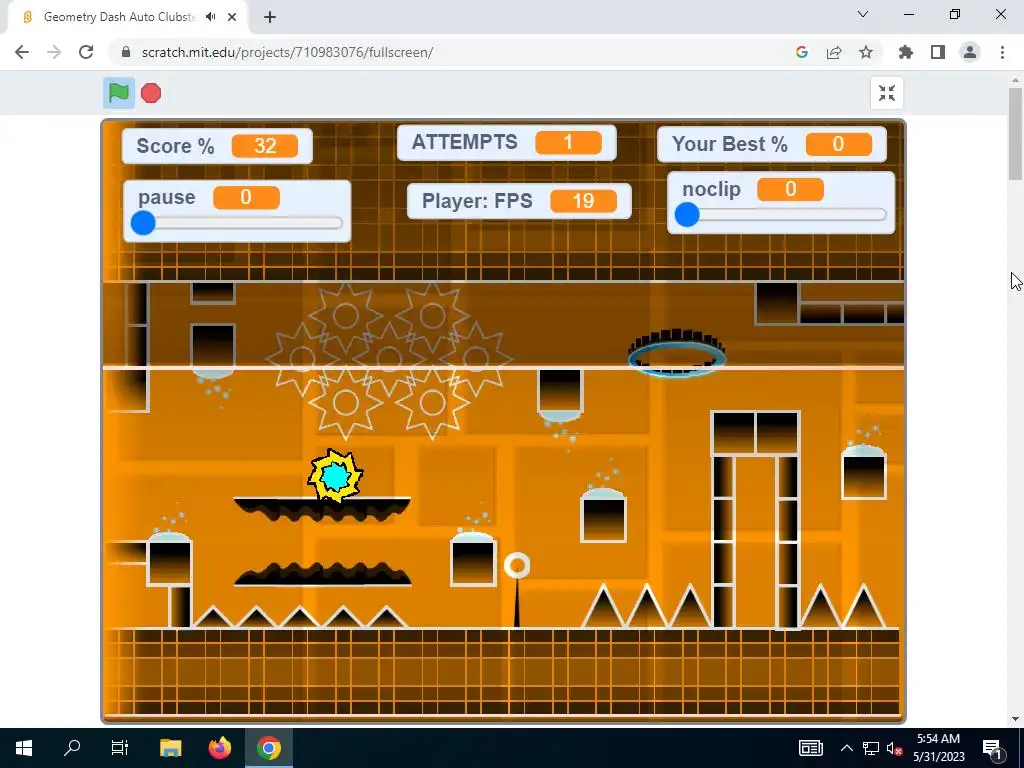The image size is (1024, 768).
Task: Open Task View on the taskbar
Action: (120, 748)
